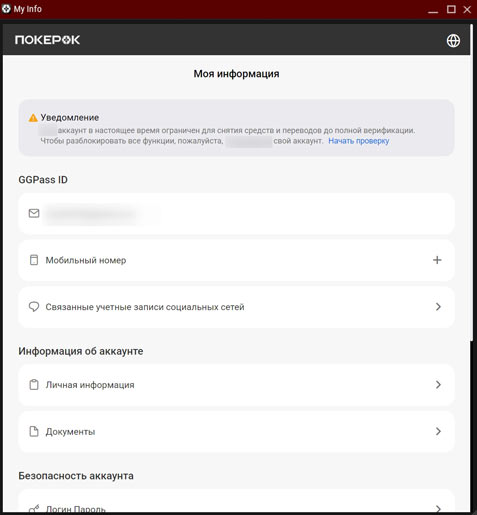This screenshot has width=477, height=515.
Task: Click the blurred email address field
Action: pyautogui.click(x=236, y=213)
